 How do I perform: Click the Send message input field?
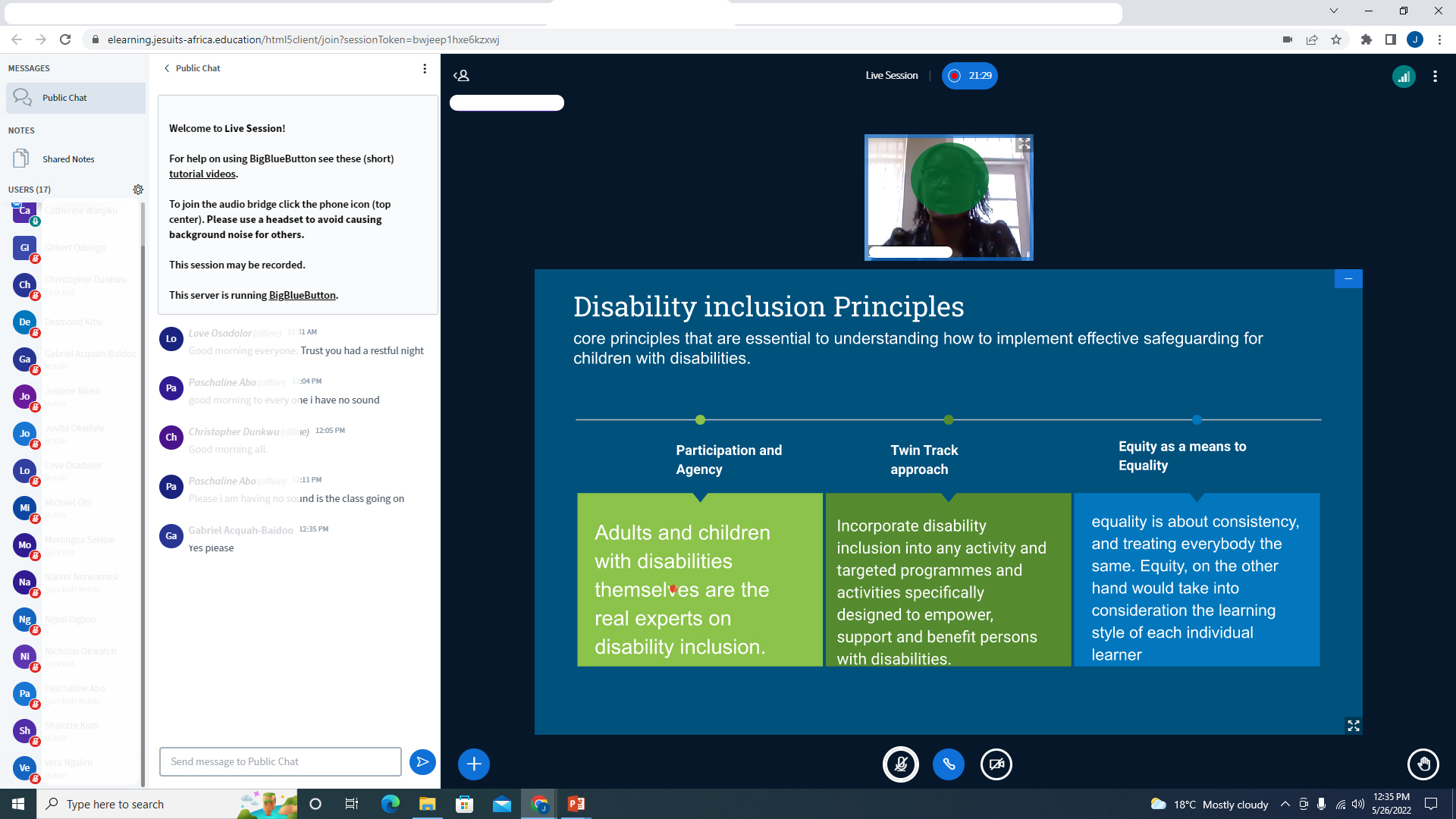pyautogui.click(x=280, y=761)
